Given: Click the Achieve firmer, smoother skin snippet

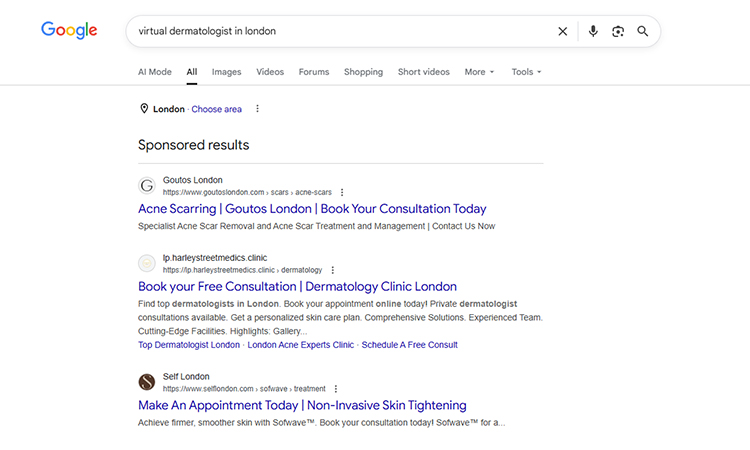Looking at the screenshot, I should 321,423.
